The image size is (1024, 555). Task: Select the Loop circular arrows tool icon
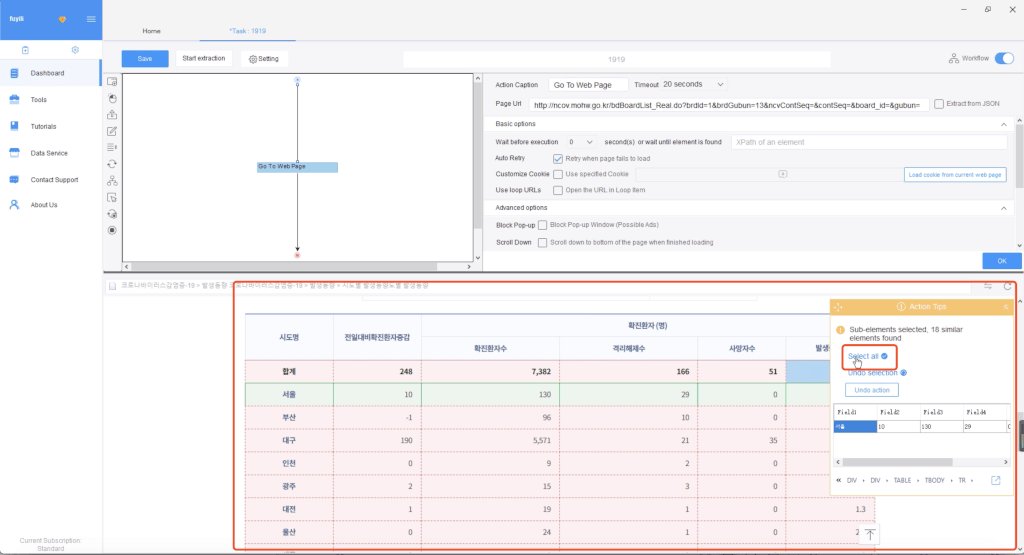tap(112, 164)
